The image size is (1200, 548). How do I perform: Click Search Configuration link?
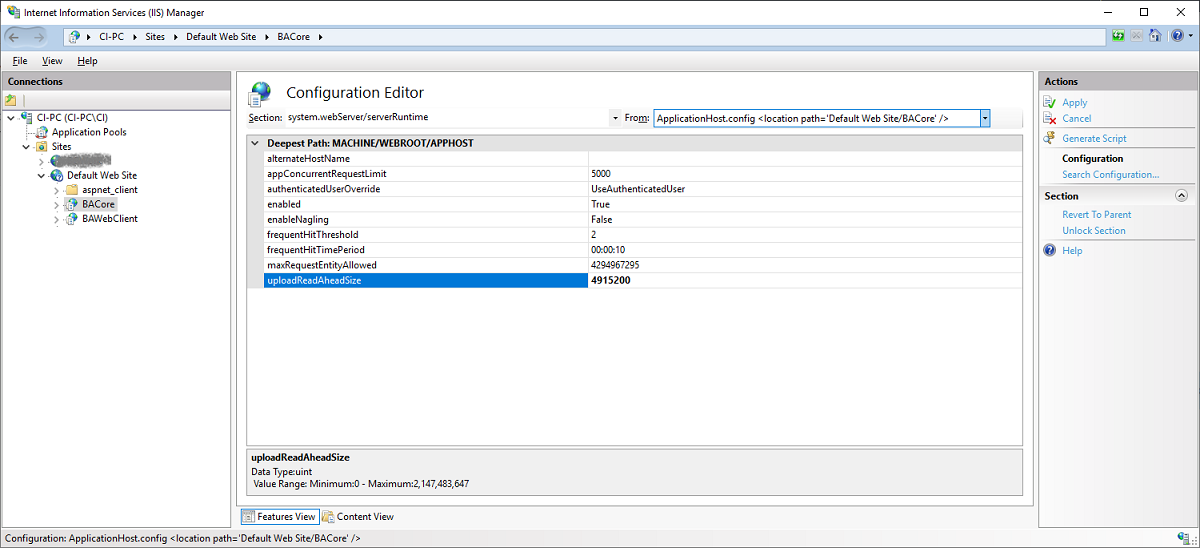tap(1110, 174)
